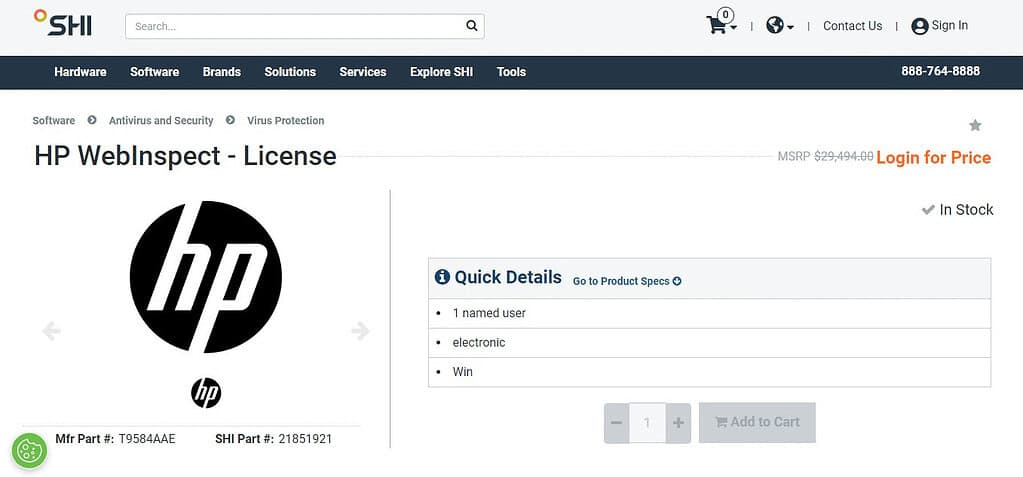The width and height of the screenshot is (1023, 477).
Task: Click the 'electronic' detail row
Action: click(709, 343)
